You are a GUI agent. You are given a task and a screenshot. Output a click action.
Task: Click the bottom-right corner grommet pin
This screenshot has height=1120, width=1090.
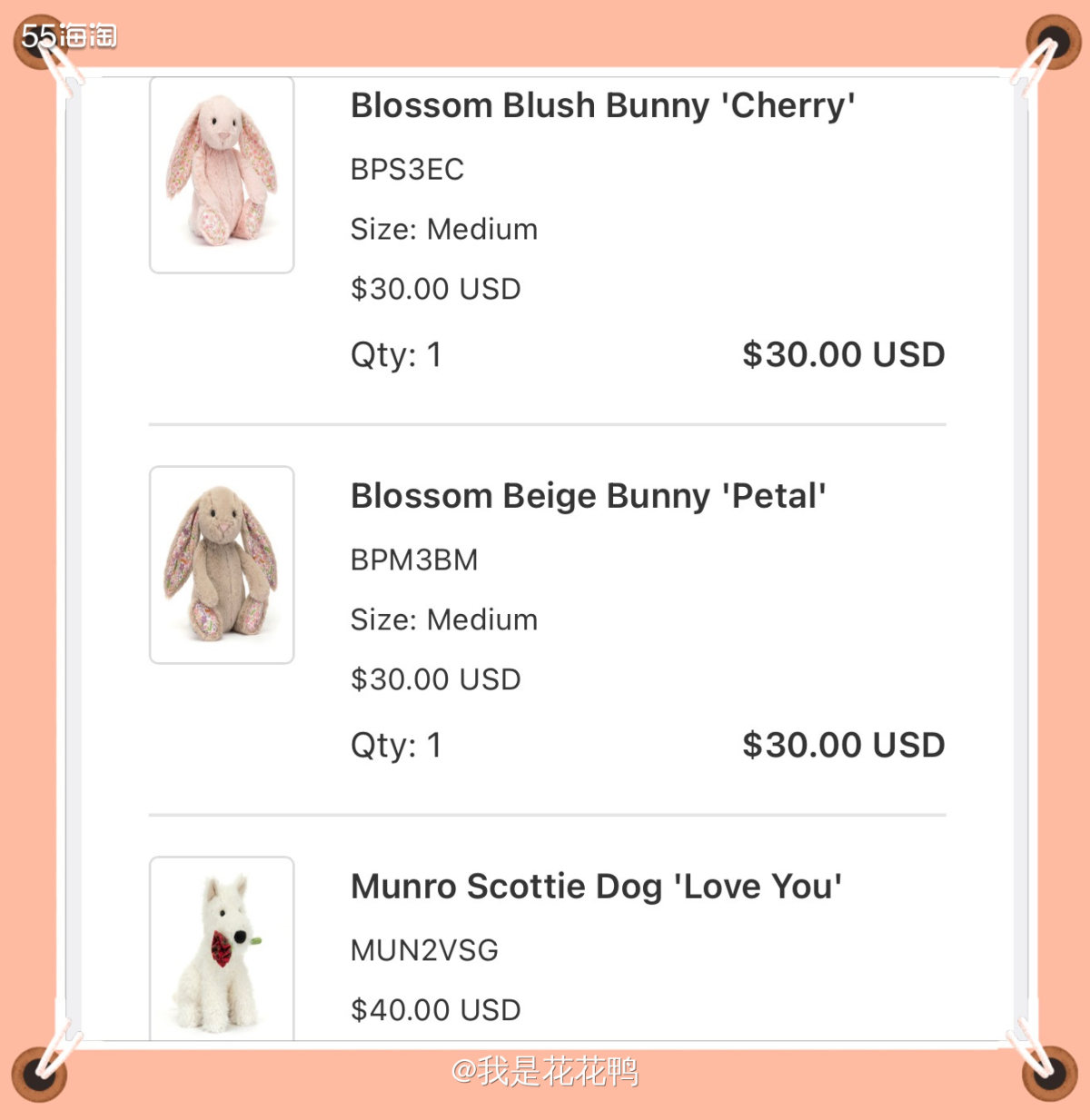coord(1050,1074)
